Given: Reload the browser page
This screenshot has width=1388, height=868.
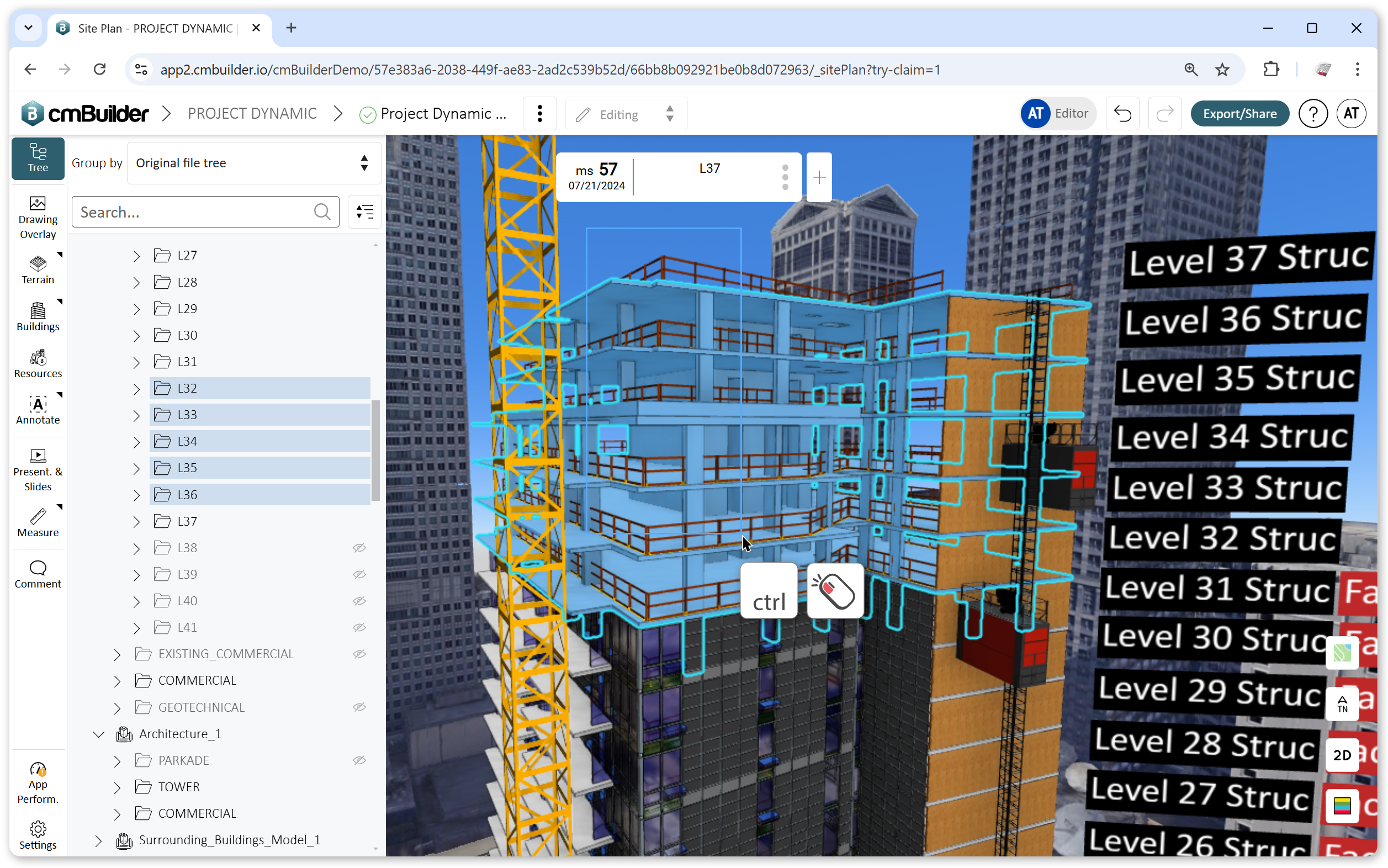Looking at the screenshot, I should coord(100,70).
